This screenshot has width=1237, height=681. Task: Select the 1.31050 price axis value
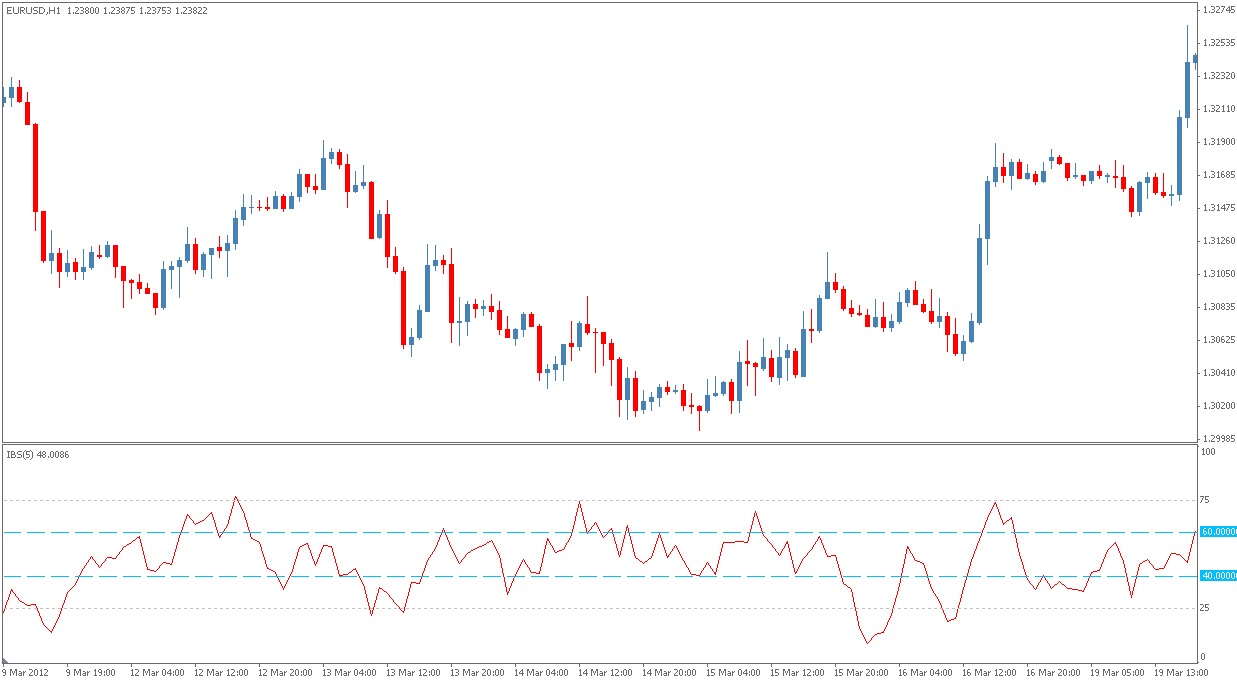[1219, 273]
